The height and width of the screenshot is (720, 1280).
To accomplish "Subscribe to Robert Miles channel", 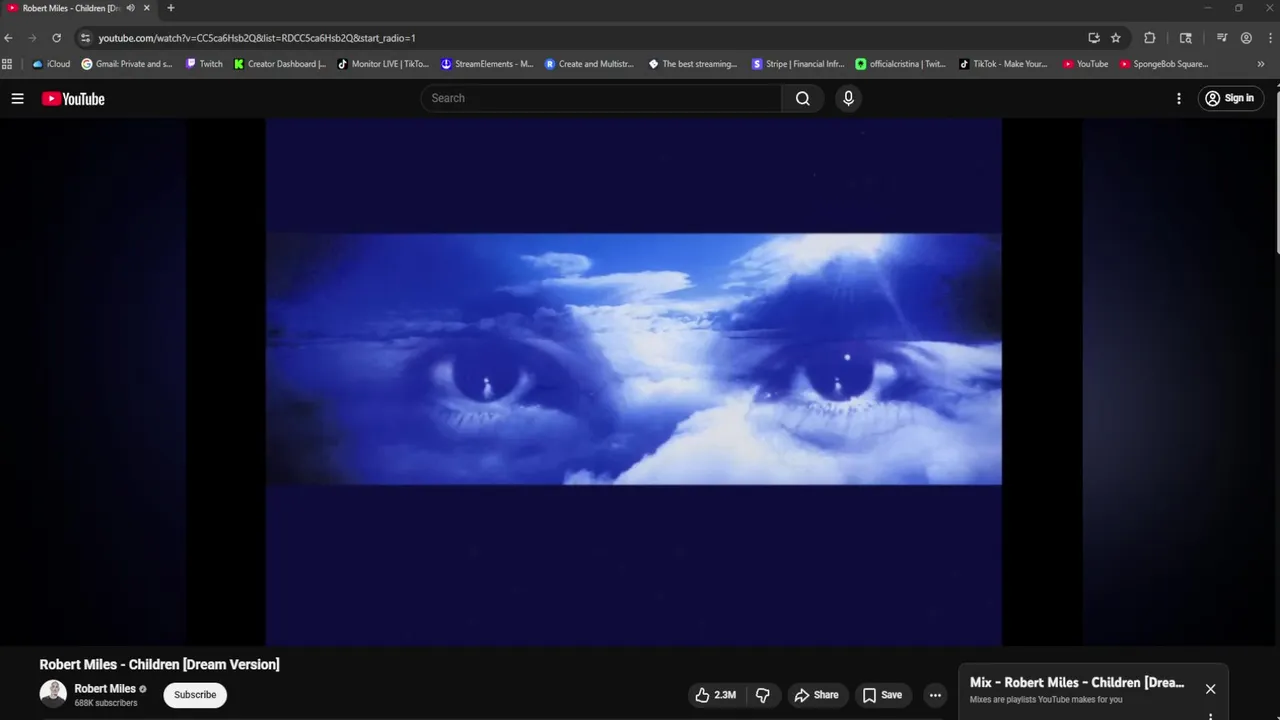I will pos(195,695).
